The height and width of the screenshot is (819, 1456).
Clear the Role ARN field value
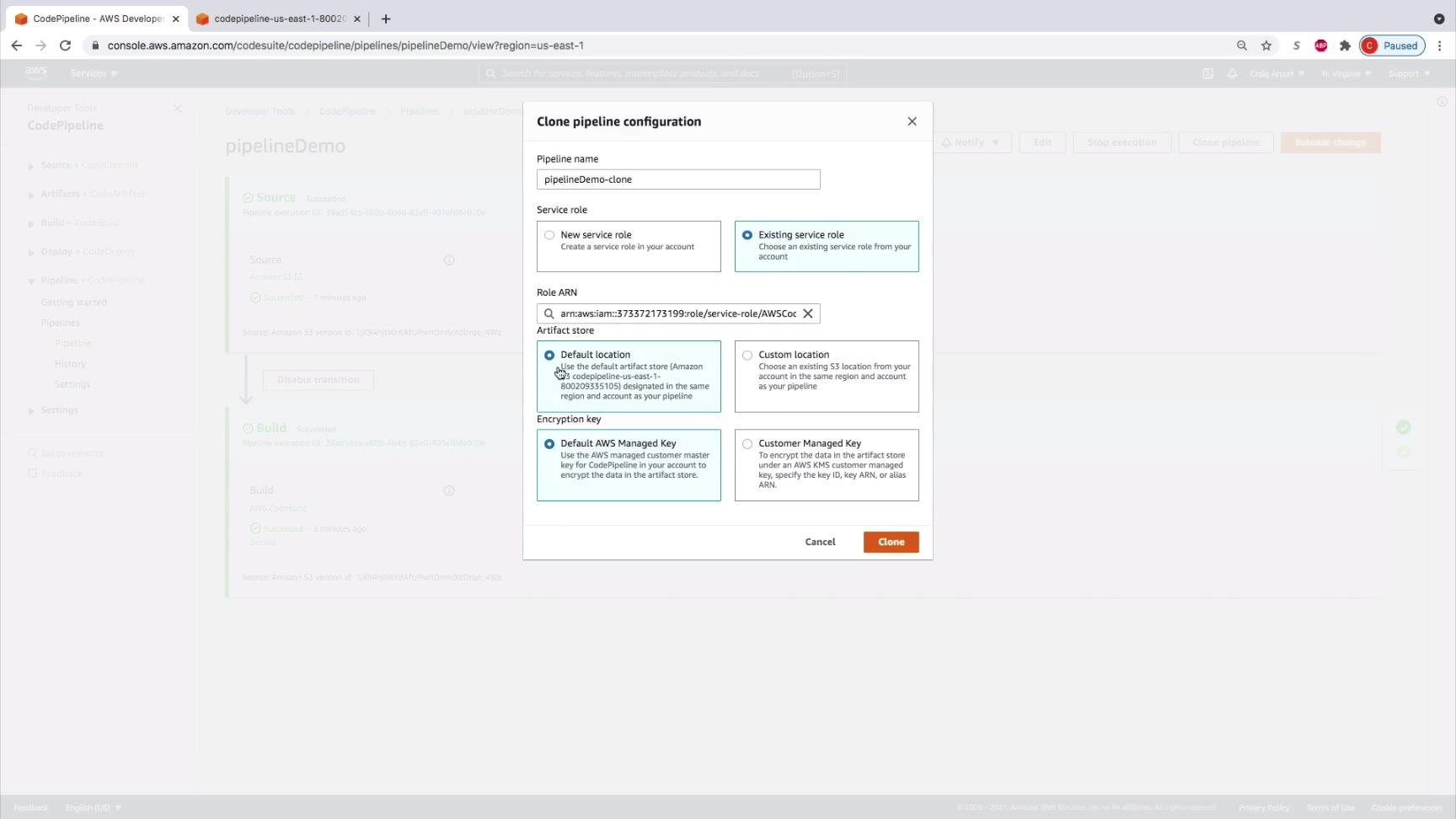click(808, 313)
